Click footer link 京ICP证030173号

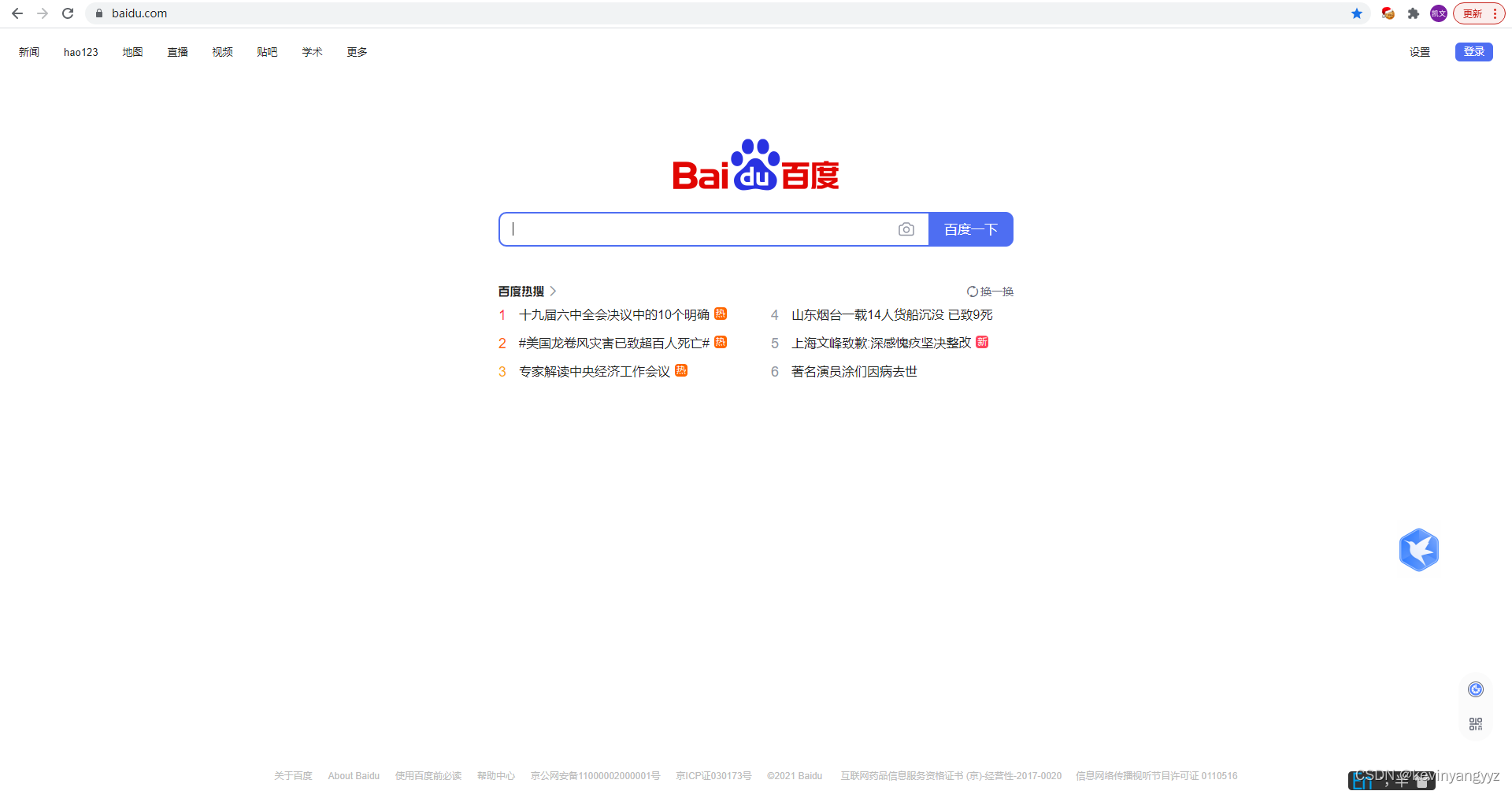coord(713,776)
